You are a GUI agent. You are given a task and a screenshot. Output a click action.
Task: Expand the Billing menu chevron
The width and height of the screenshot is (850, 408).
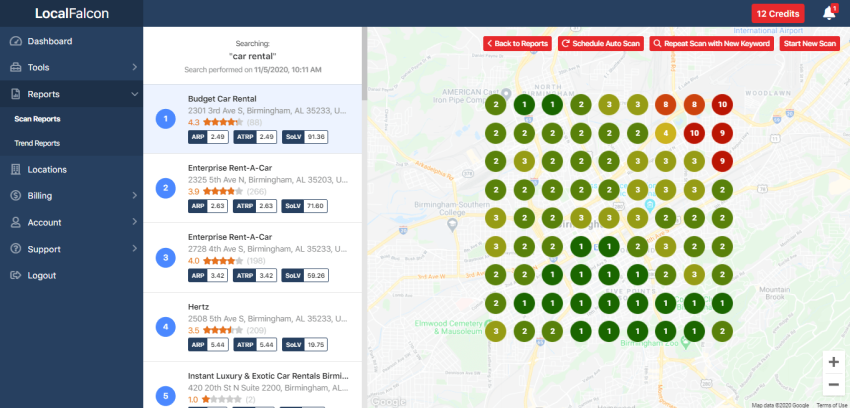(134, 196)
